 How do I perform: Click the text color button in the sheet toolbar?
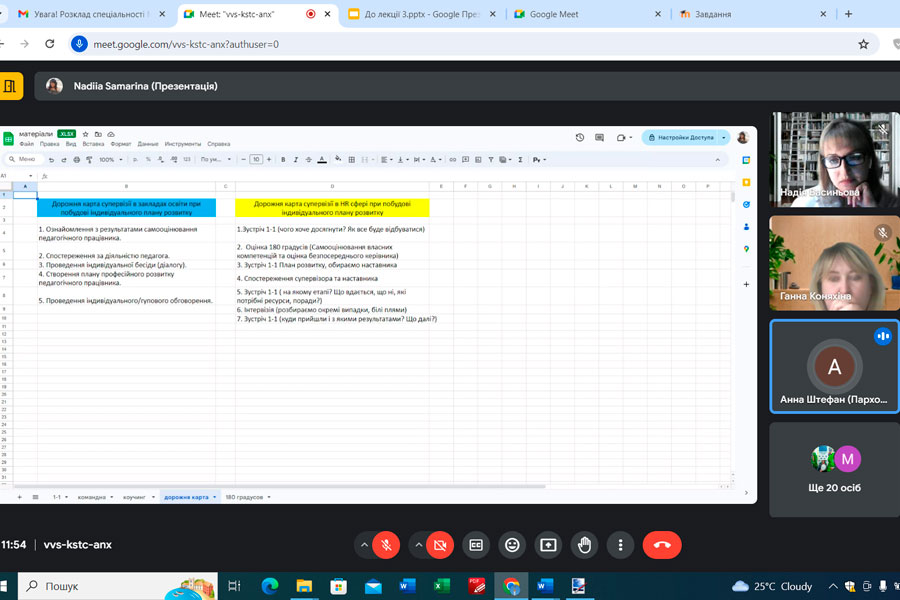pos(322,159)
